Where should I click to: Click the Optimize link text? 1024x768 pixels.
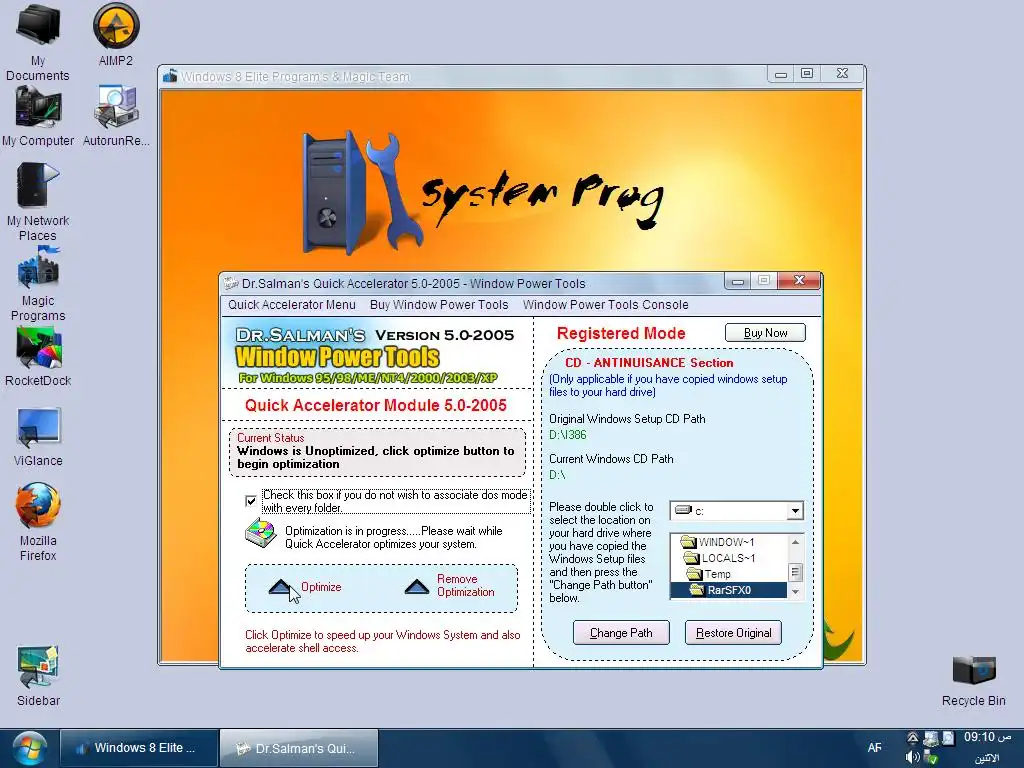[x=321, y=587]
